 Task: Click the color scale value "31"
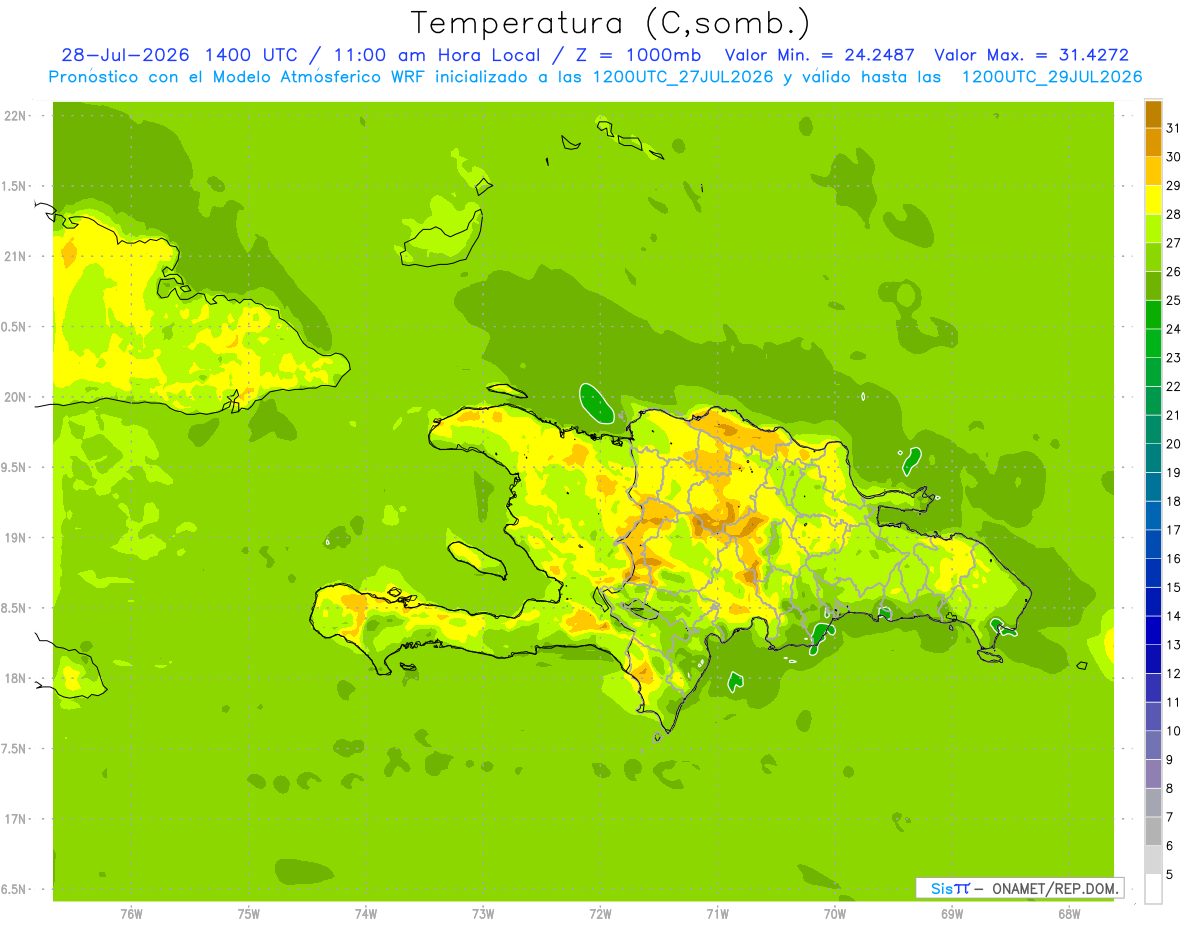(x=1174, y=128)
